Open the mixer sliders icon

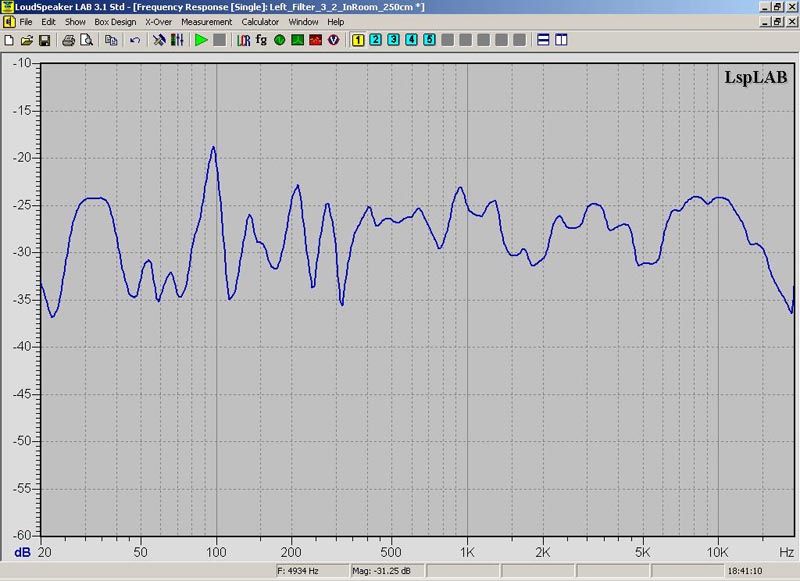pyautogui.click(x=177, y=40)
